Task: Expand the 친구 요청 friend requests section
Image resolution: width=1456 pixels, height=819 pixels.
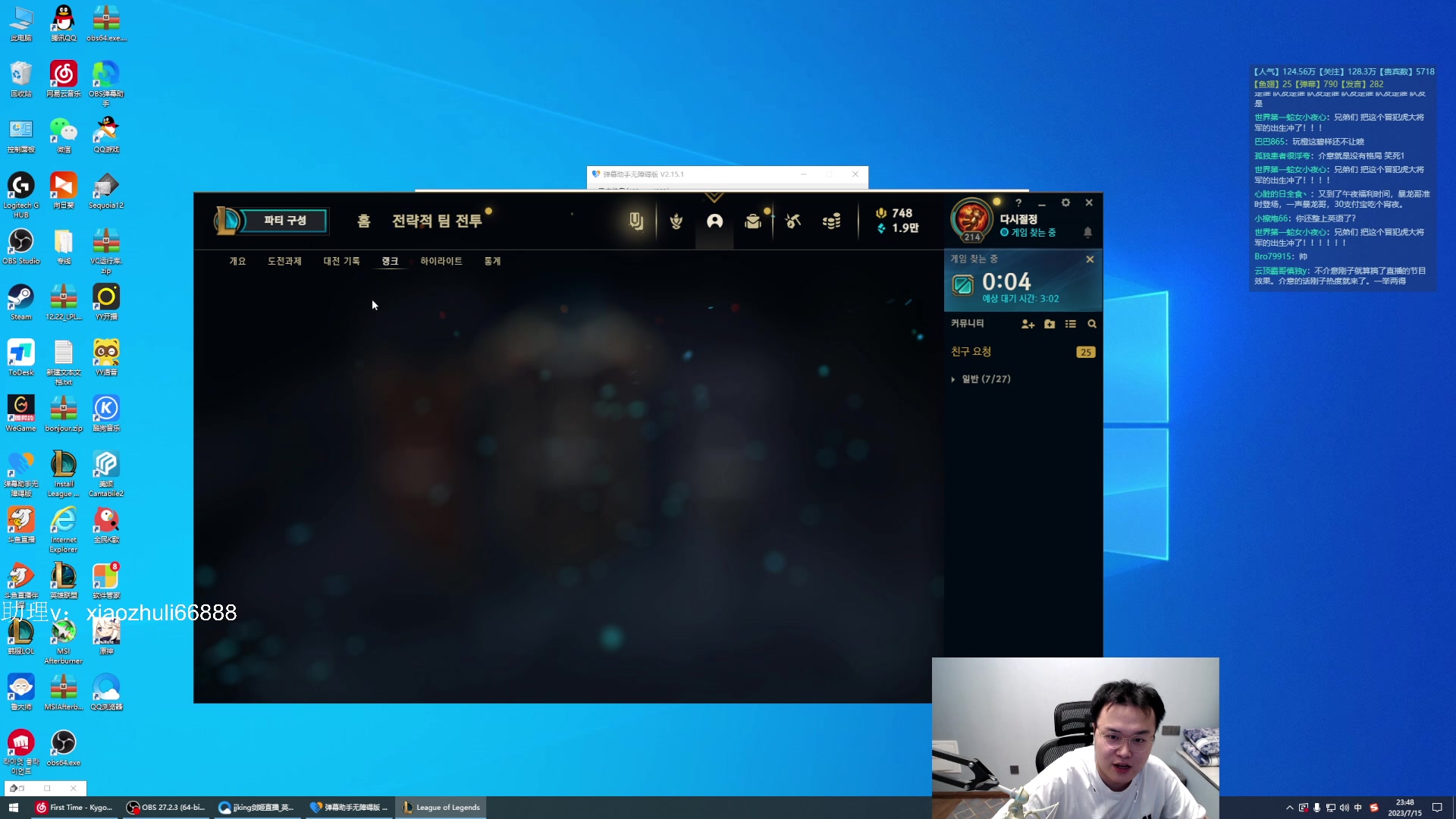Action: point(971,352)
